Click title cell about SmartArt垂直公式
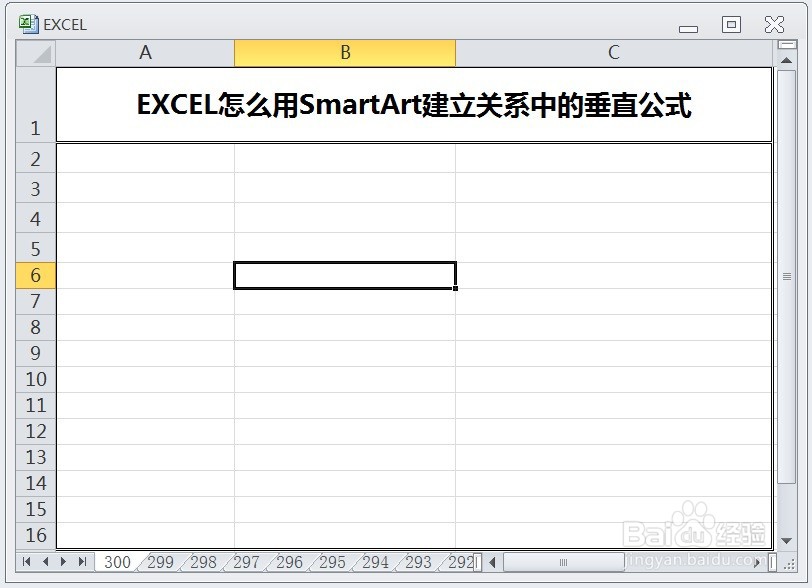812x588 pixels. point(414,105)
